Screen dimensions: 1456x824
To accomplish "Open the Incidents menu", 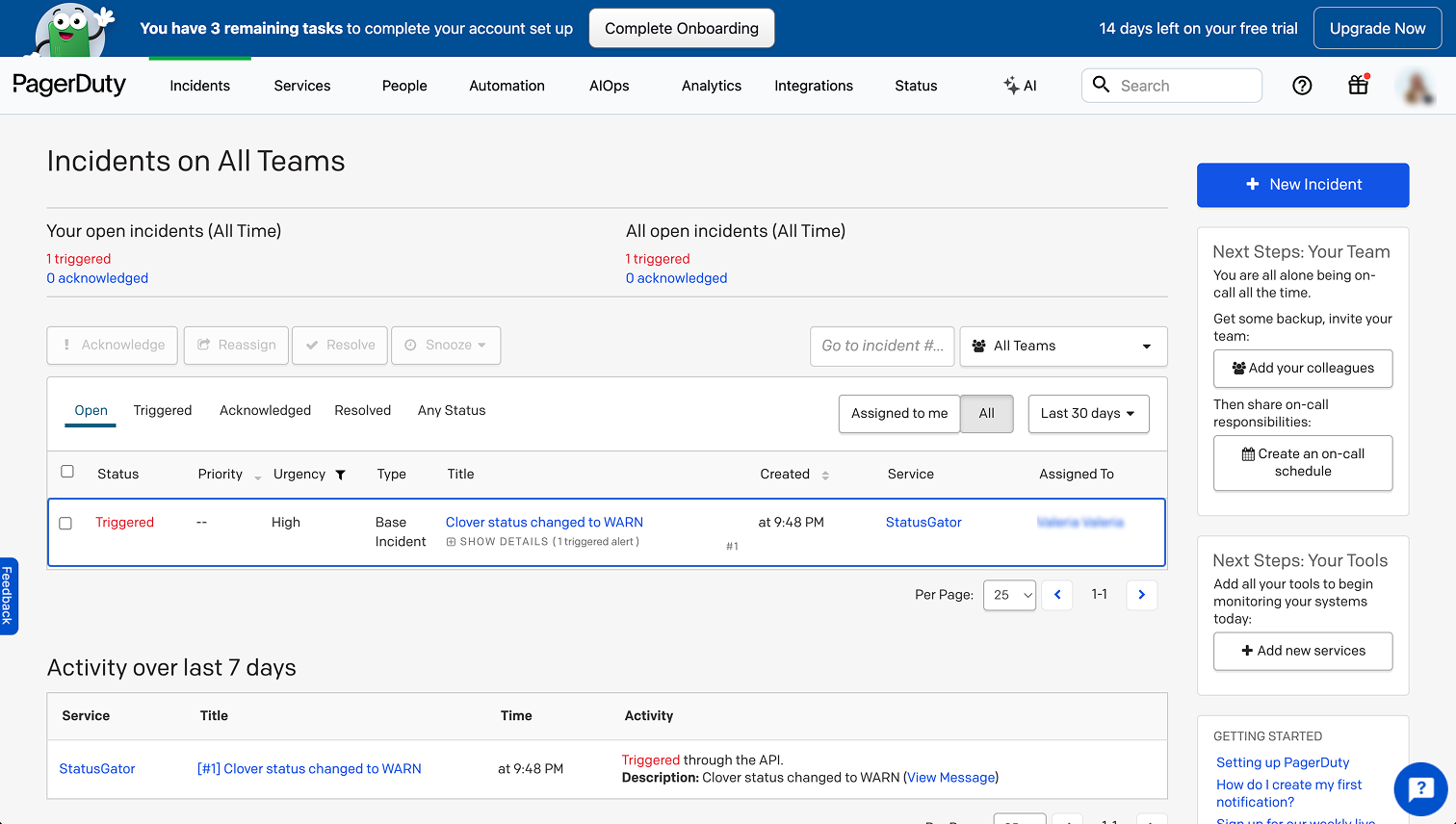I will 199,86.
